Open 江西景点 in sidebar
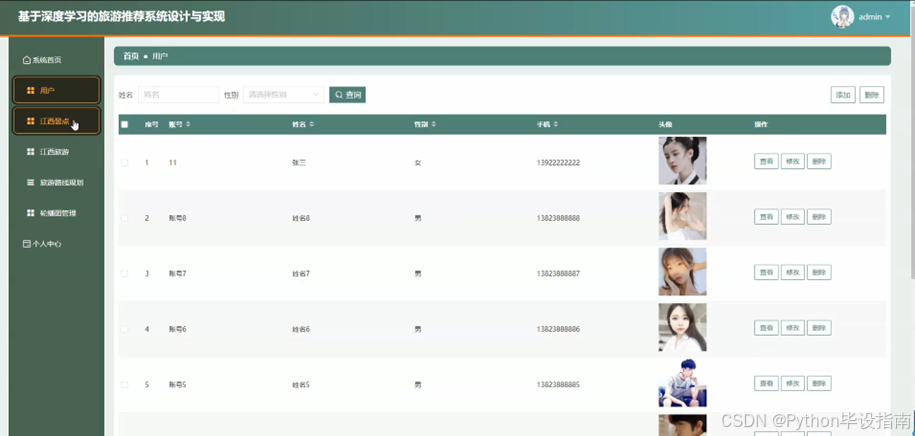Screen dimensions: 915x436 [57, 121]
